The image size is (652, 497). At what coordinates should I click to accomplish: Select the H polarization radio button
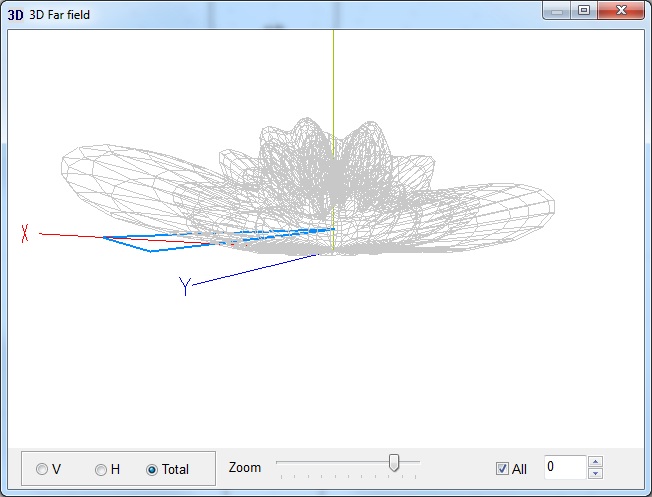click(x=101, y=470)
